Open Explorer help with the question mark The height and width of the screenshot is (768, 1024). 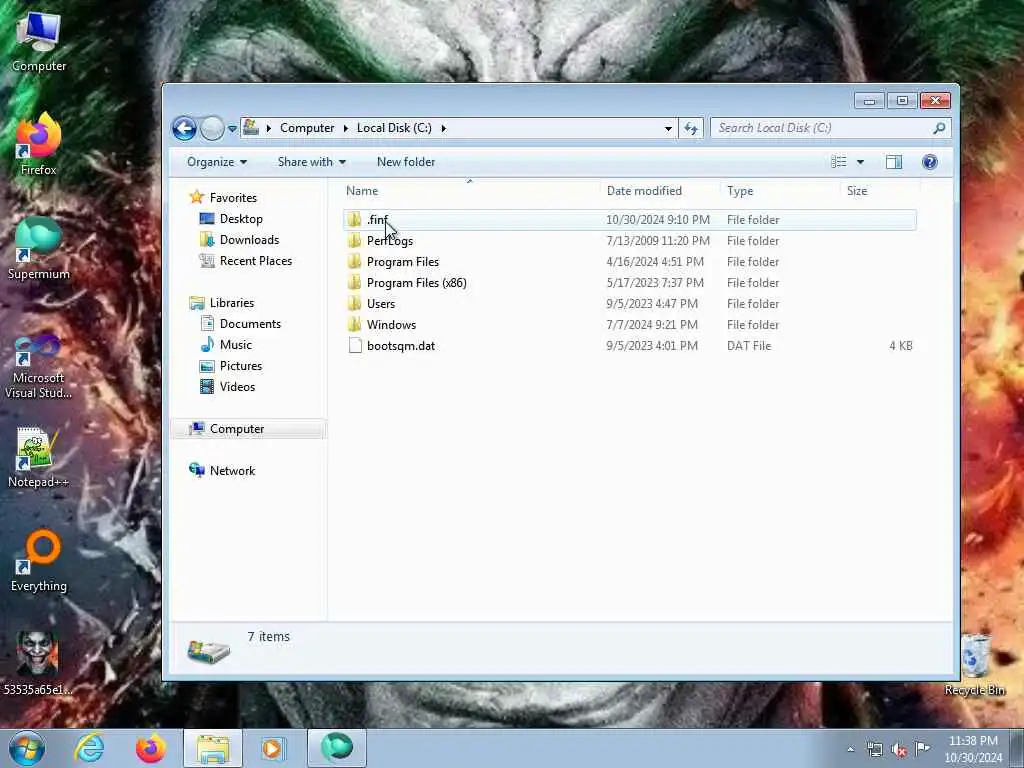click(x=930, y=162)
